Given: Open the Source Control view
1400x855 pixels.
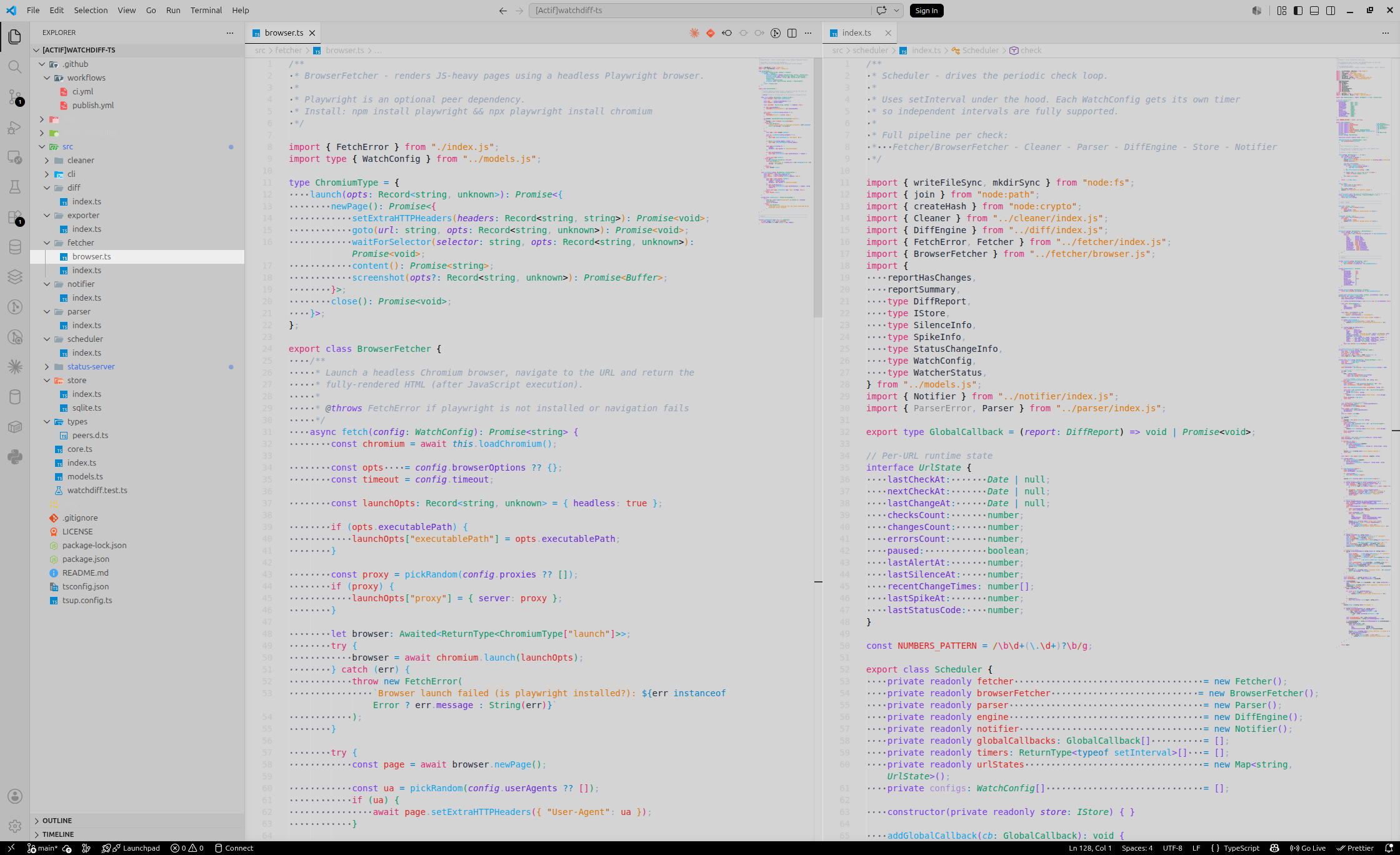Looking at the screenshot, I should [15, 97].
